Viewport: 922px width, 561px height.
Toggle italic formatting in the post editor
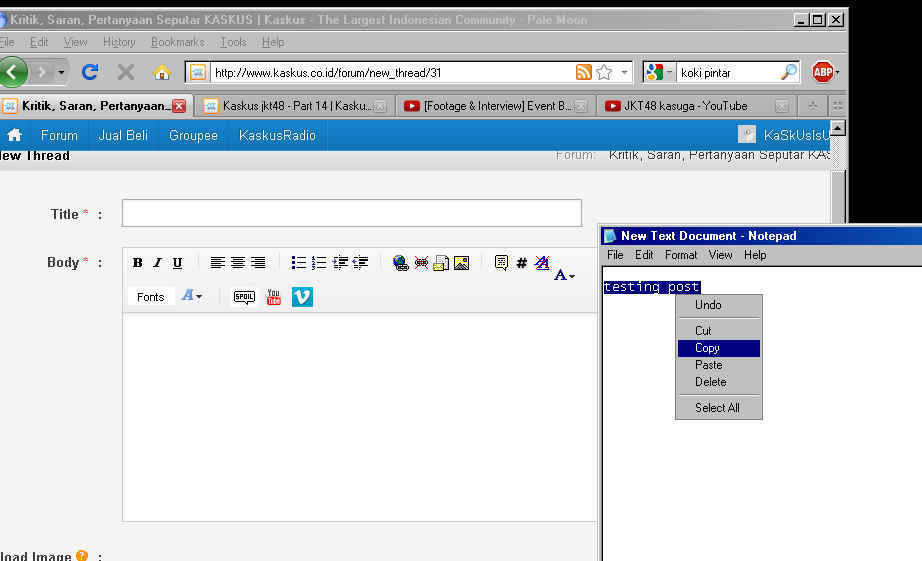(157, 263)
